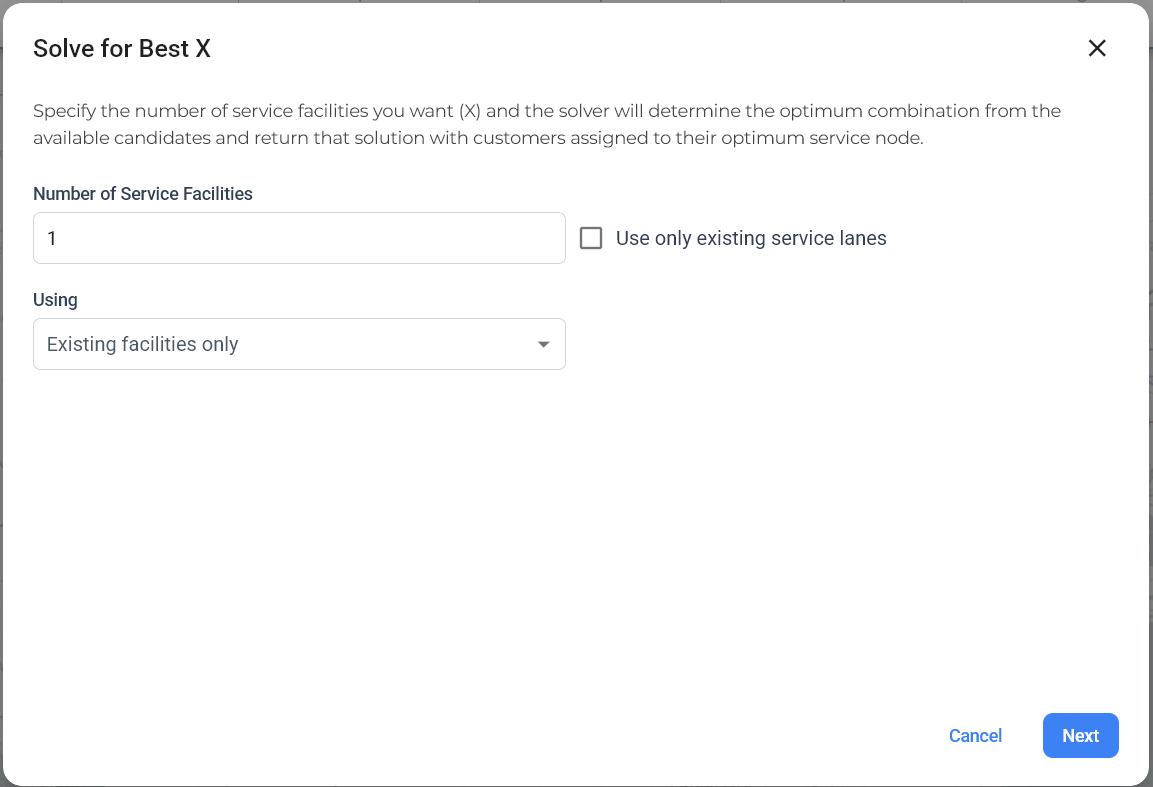Screen dimensions: 1153x787
Task: Click the 'Number of Service Facilities' label
Action: click(143, 194)
